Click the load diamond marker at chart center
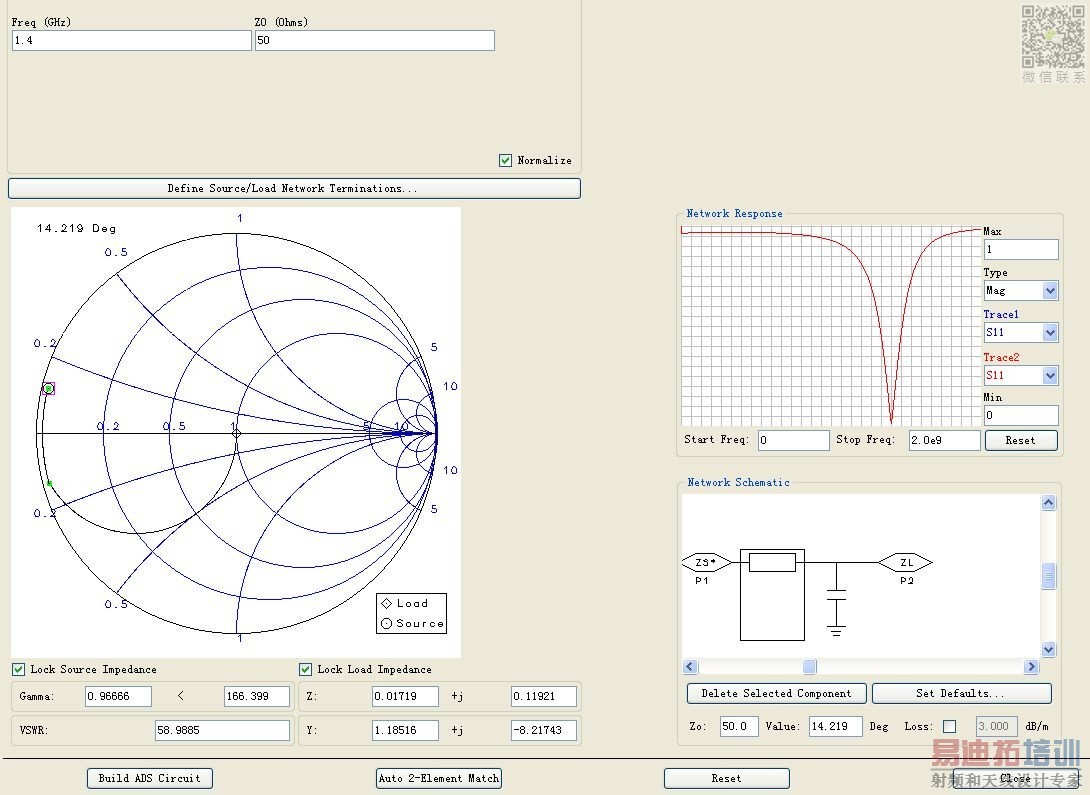This screenshot has width=1090, height=795. tap(236, 433)
